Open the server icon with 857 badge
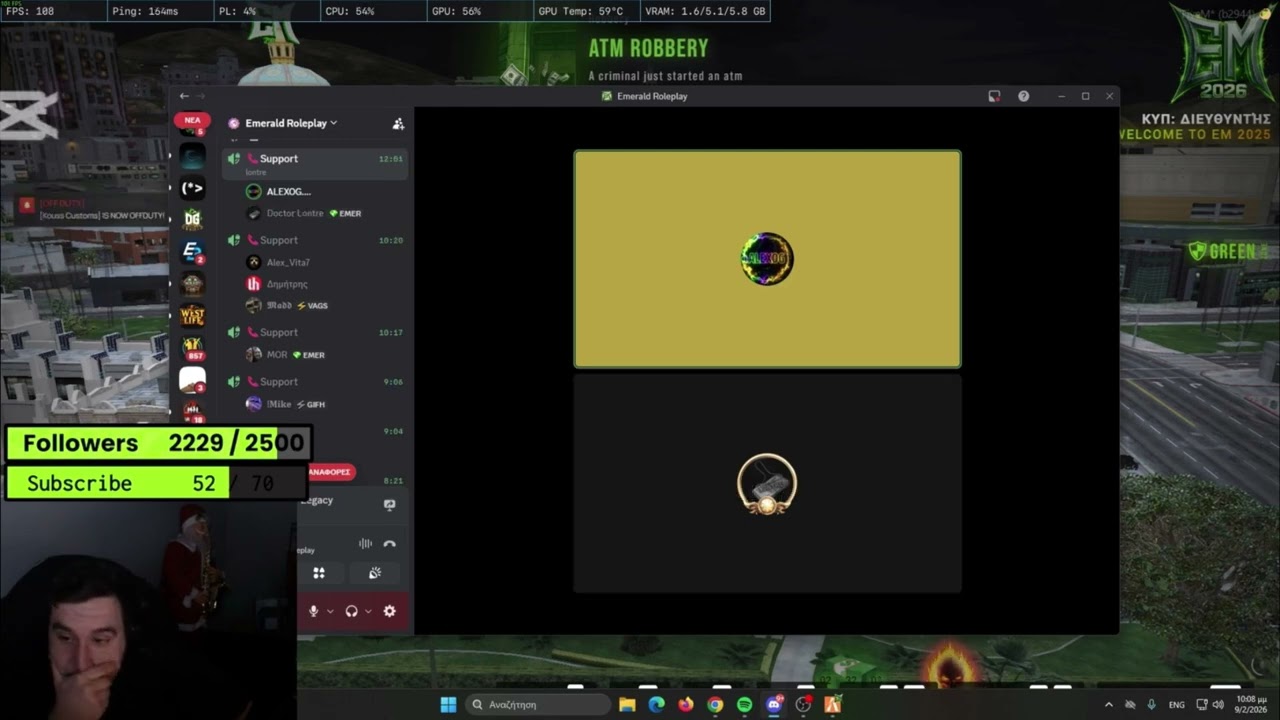Image resolution: width=1280 pixels, height=720 pixels. [x=192, y=348]
